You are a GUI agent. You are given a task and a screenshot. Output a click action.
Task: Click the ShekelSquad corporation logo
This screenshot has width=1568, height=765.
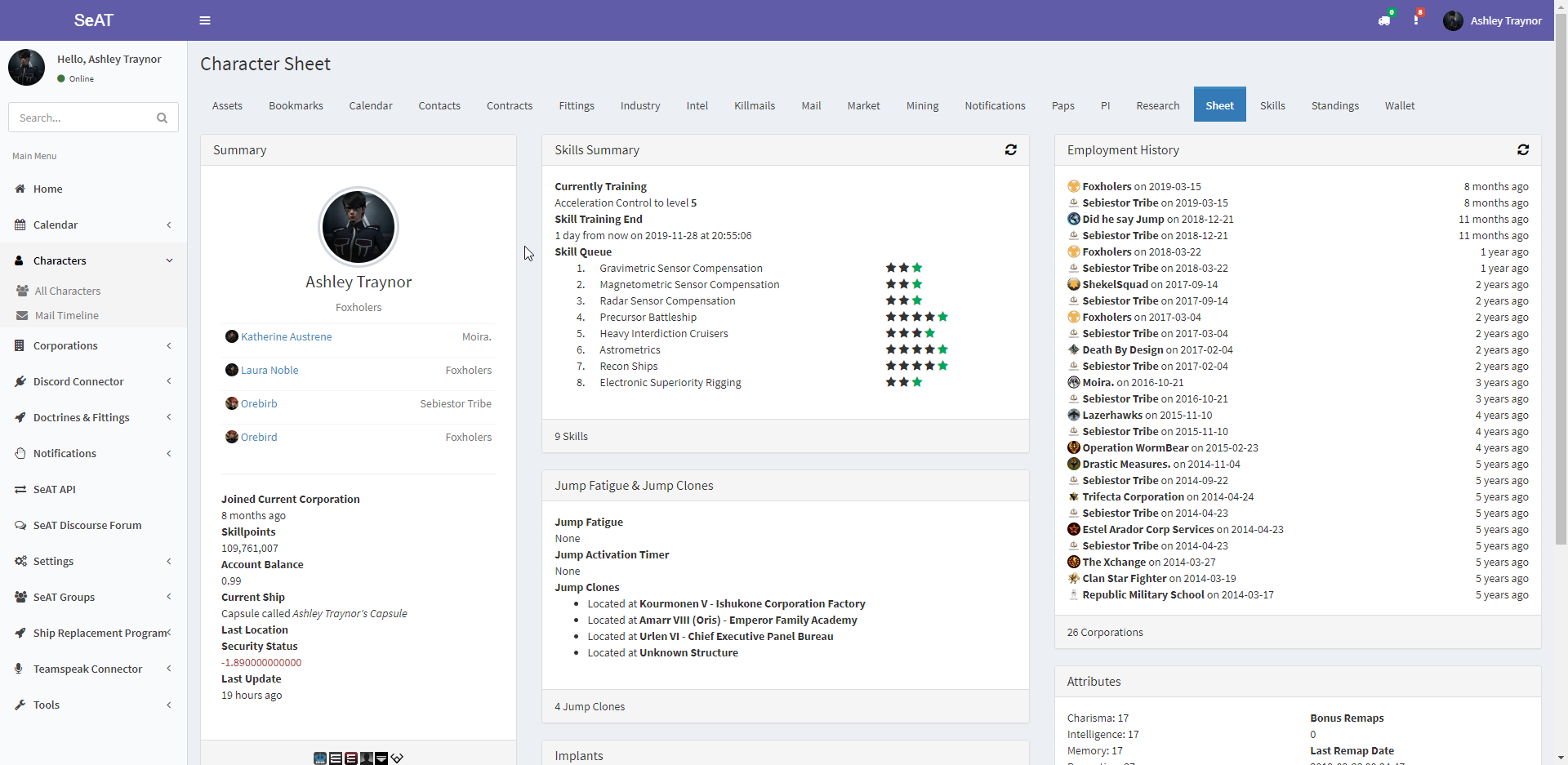click(x=1074, y=284)
